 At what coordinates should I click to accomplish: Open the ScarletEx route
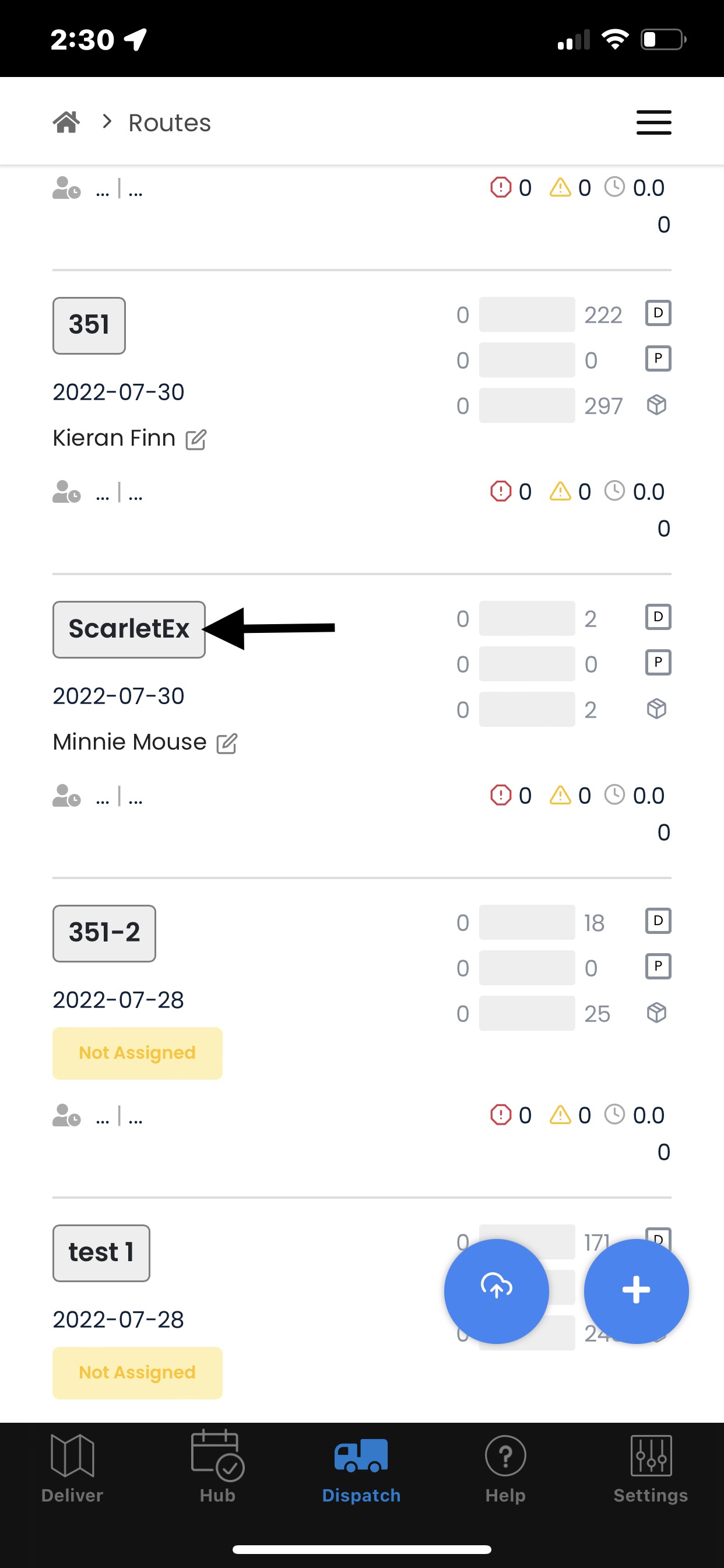point(129,629)
